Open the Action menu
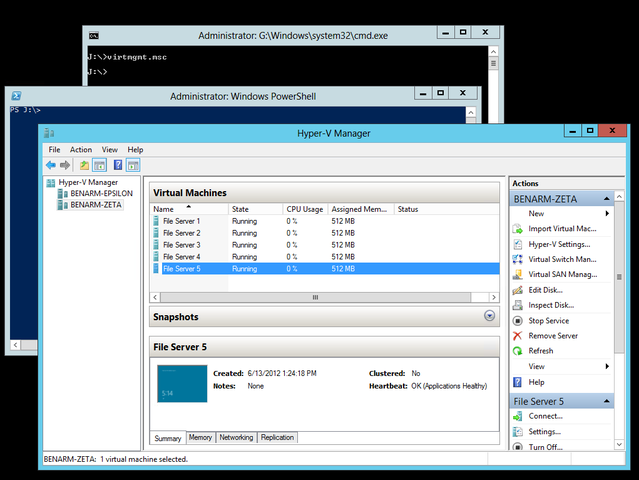The image size is (639, 480). point(81,150)
